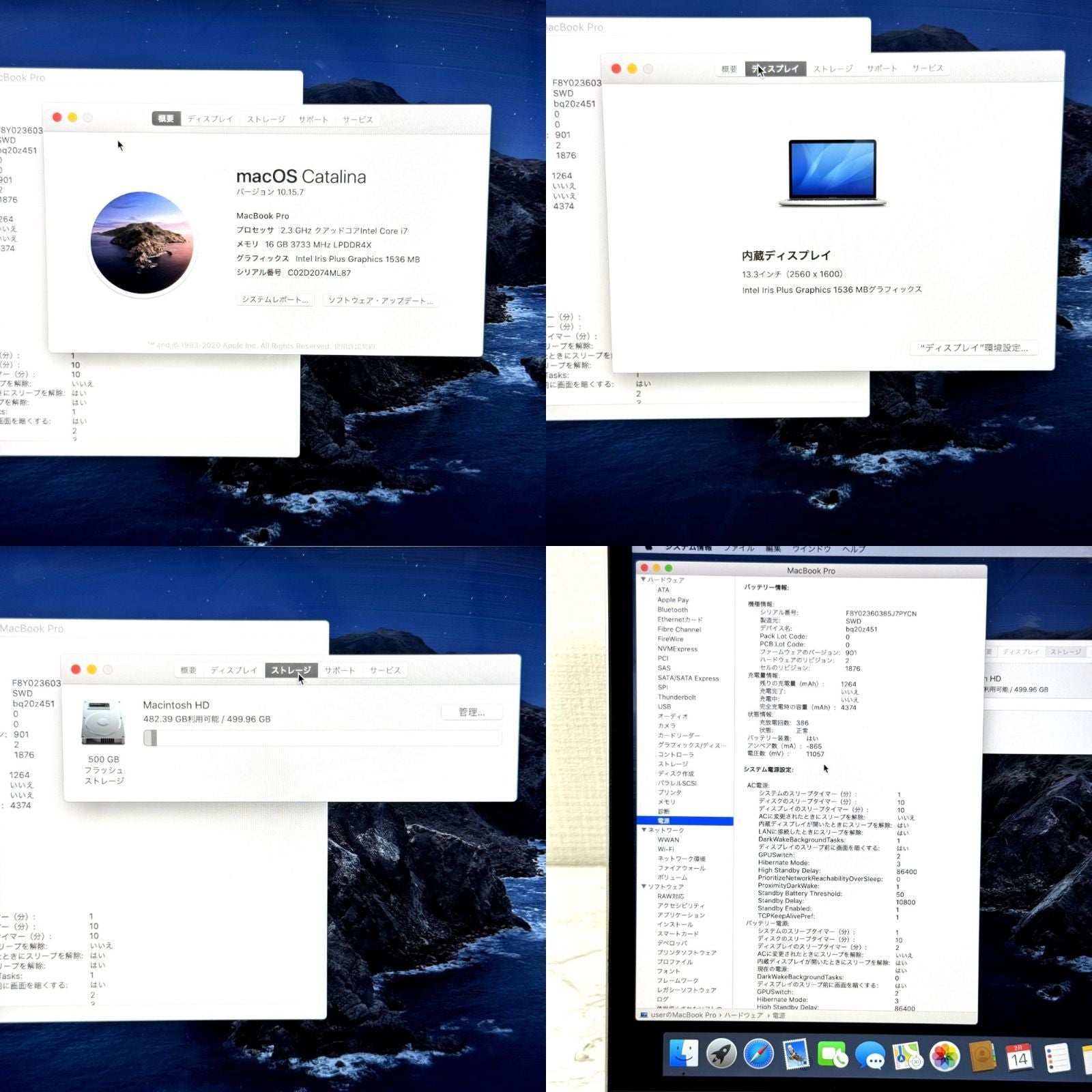
Task: Open Photos pinwheel icon in Dock
Action: (x=945, y=1057)
